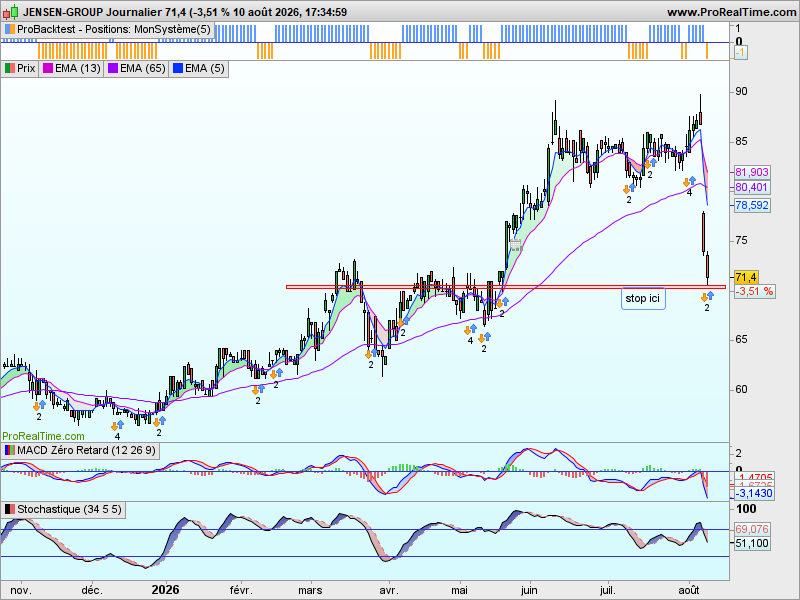Image resolution: width=800 pixels, height=600 pixels.
Task: Open EMA (13) indicator settings
Action: pos(71,68)
